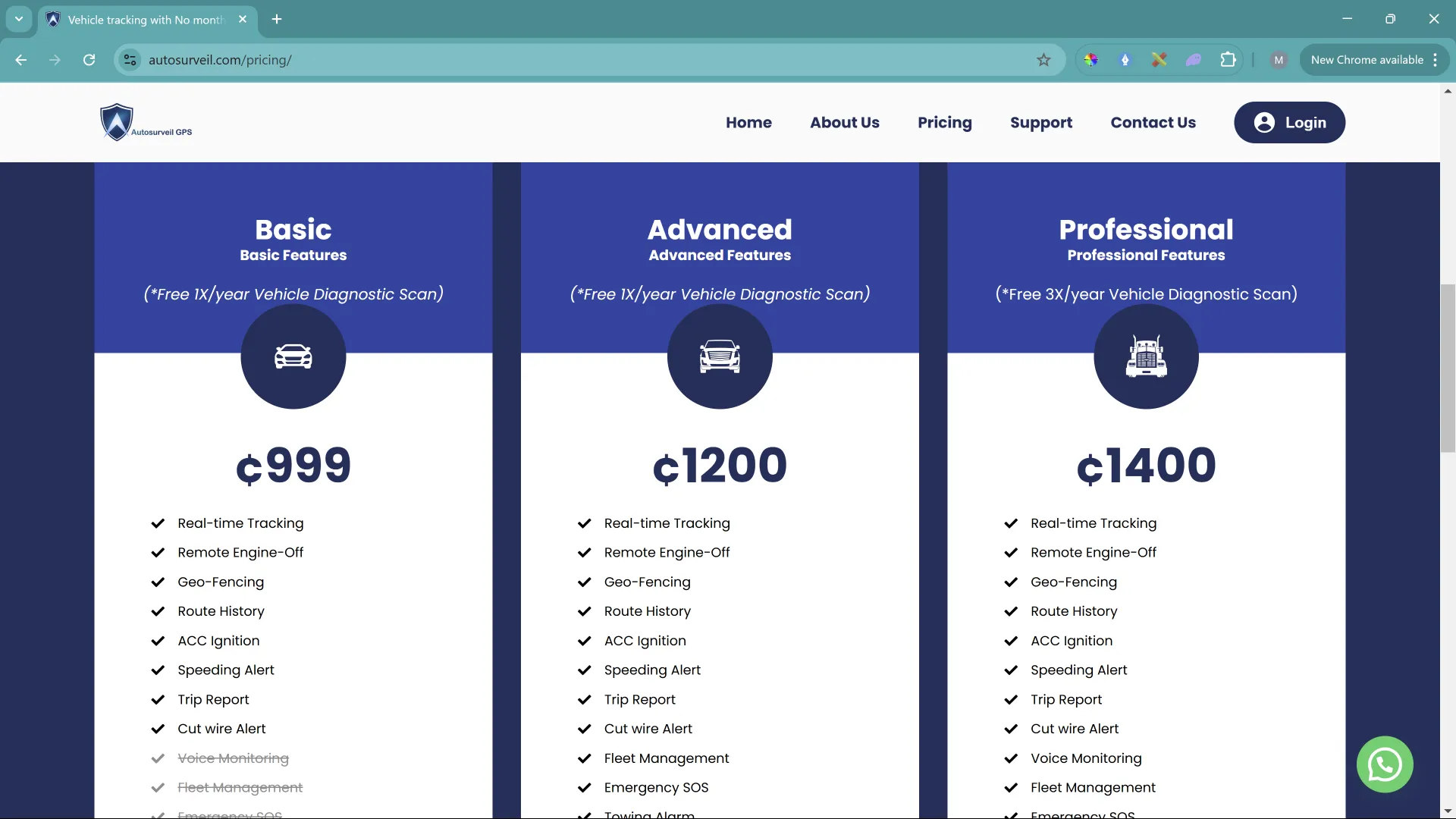Open Chrome menu via three dots
Image resolution: width=1456 pixels, height=819 pixels.
tap(1436, 60)
